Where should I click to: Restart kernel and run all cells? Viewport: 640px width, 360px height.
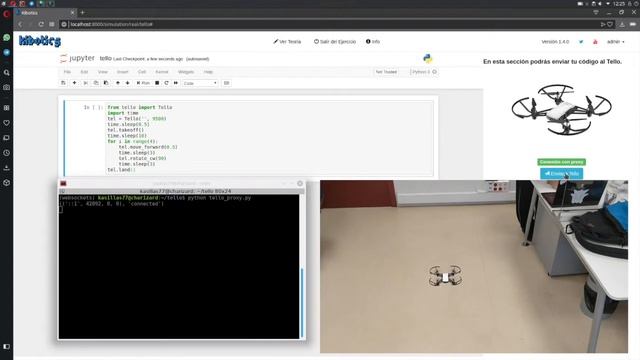(x=176, y=83)
